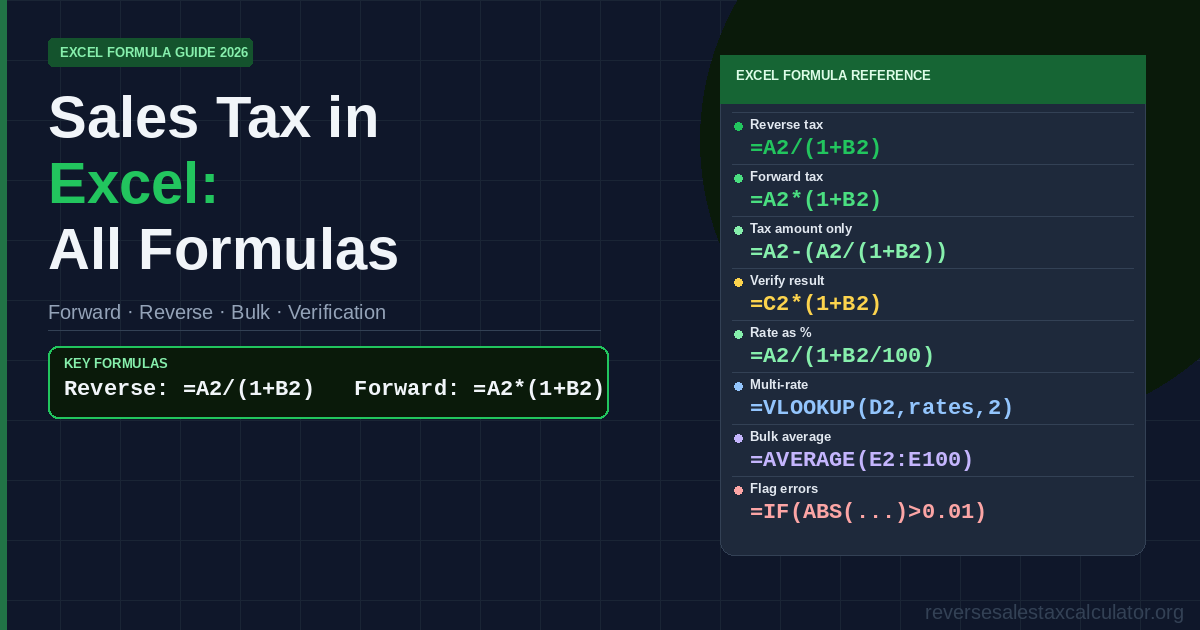Click the pink dot beside Flag errors
Viewport: 1200px width, 630px height.
point(738,490)
